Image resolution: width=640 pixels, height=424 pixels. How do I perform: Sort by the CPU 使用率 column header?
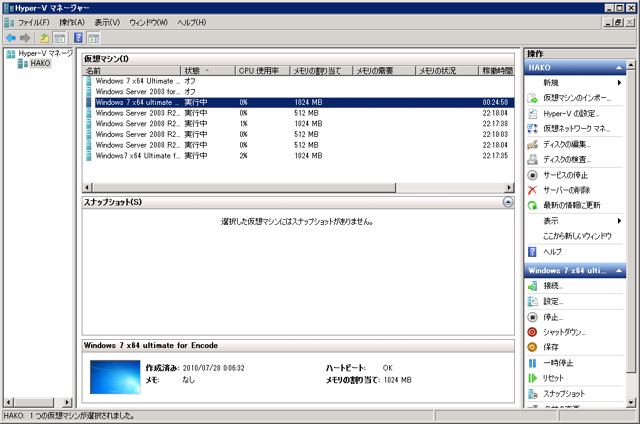262,71
